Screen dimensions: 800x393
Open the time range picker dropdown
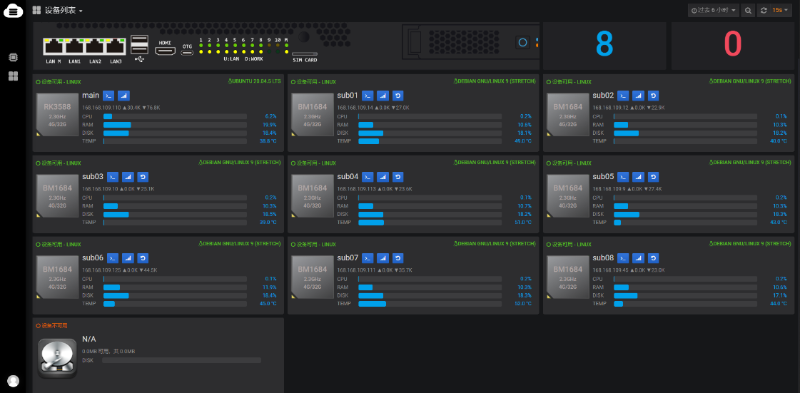point(713,10)
